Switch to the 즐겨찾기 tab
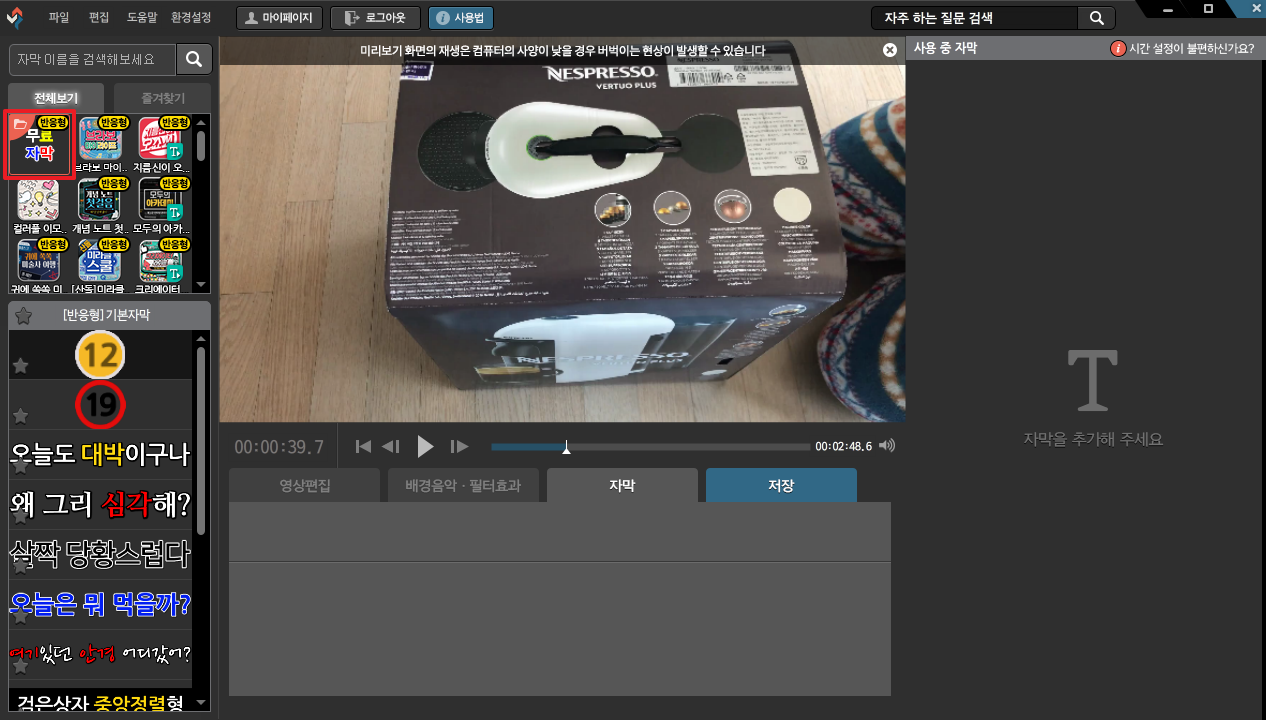The image size is (1266, 720). (163, 98)
